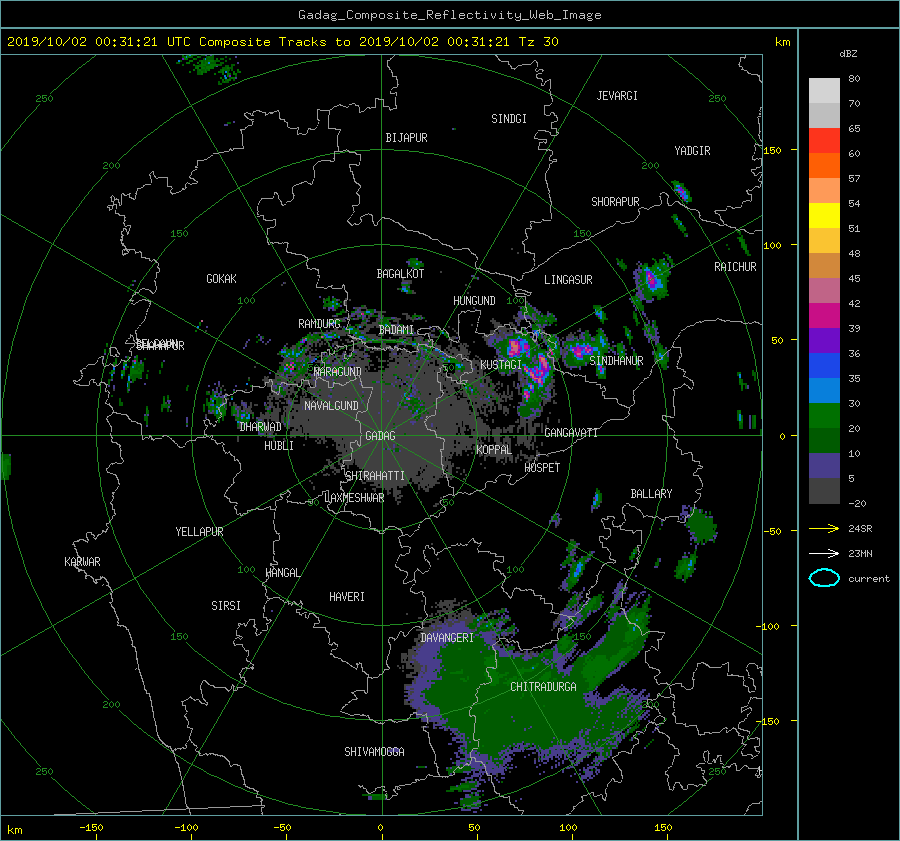This screenshot has height=841, width=900.
Task: Click the YELLAPUR city label
Action: [x=199, y=532]
